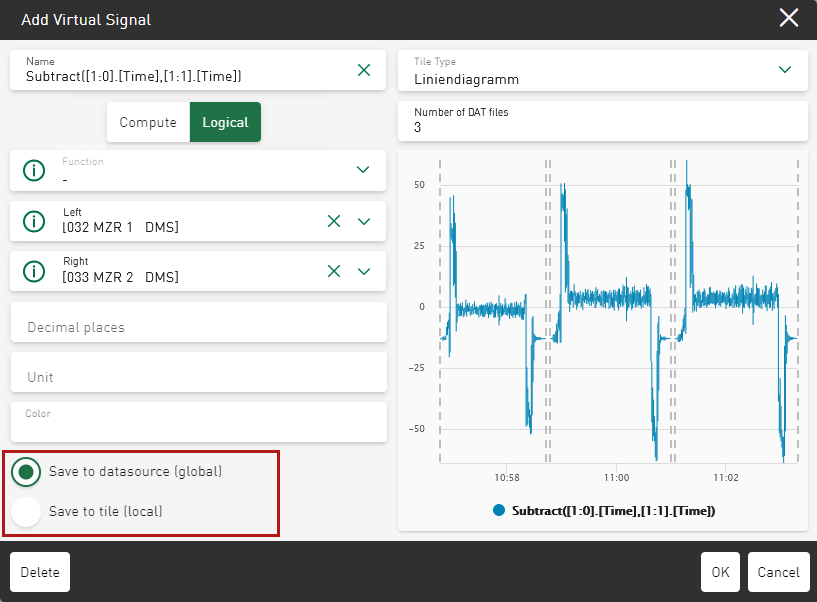The width and height of the screenshot is (817, 602).
Task: Clear the Name field with X icon
Action: [364, 70]
